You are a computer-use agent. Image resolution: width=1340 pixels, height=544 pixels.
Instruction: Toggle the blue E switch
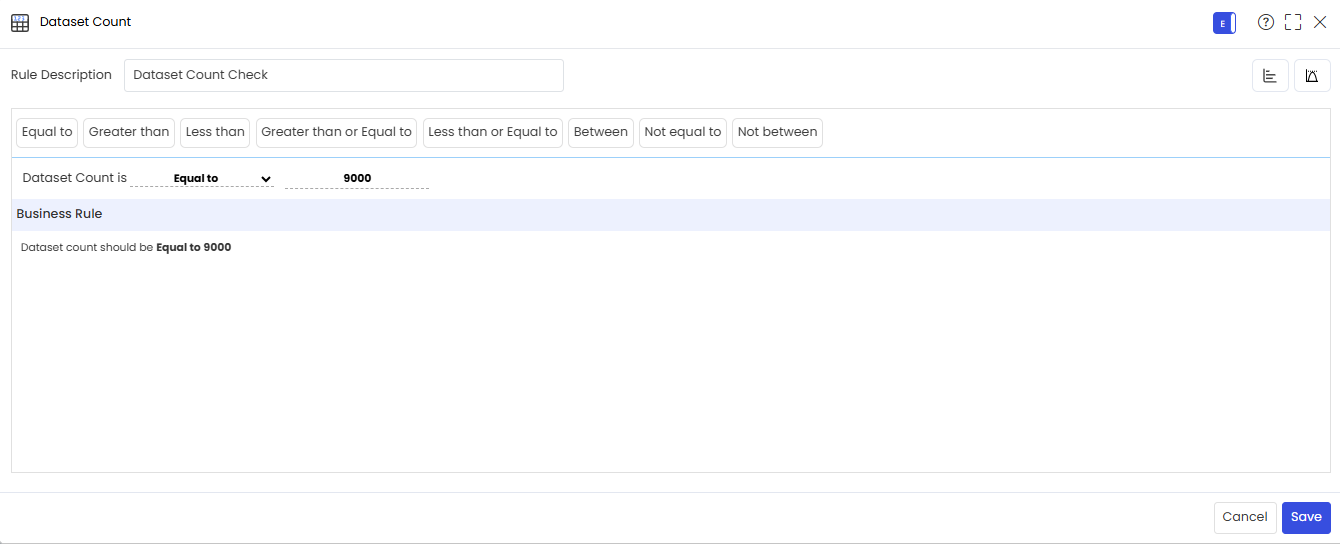coord(1224,22)
